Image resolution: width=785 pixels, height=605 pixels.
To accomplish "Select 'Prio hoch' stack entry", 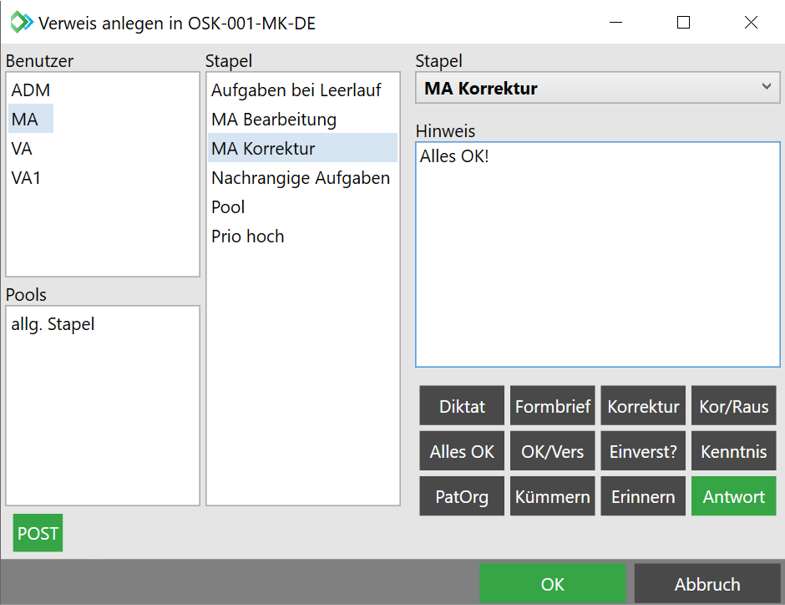I will (x=248, y=236).
